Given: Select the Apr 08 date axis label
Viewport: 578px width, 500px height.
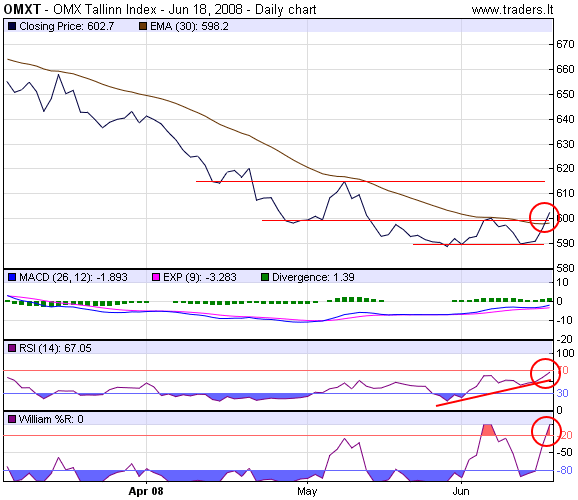Looking at the screenshot, I should click(x=146, y=492).
